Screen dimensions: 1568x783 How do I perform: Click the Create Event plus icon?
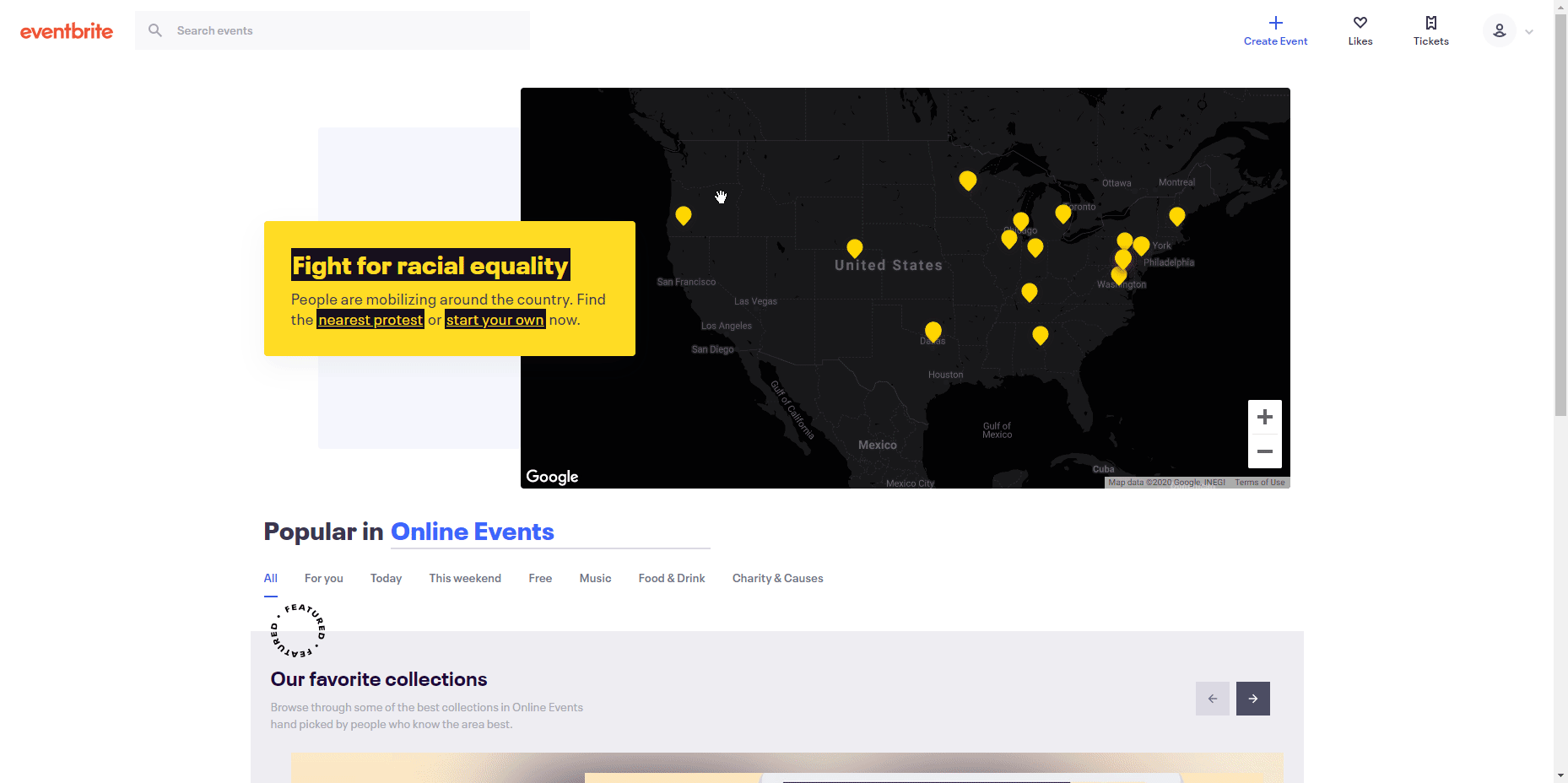pyautogui.click(x=1275, y=23)
